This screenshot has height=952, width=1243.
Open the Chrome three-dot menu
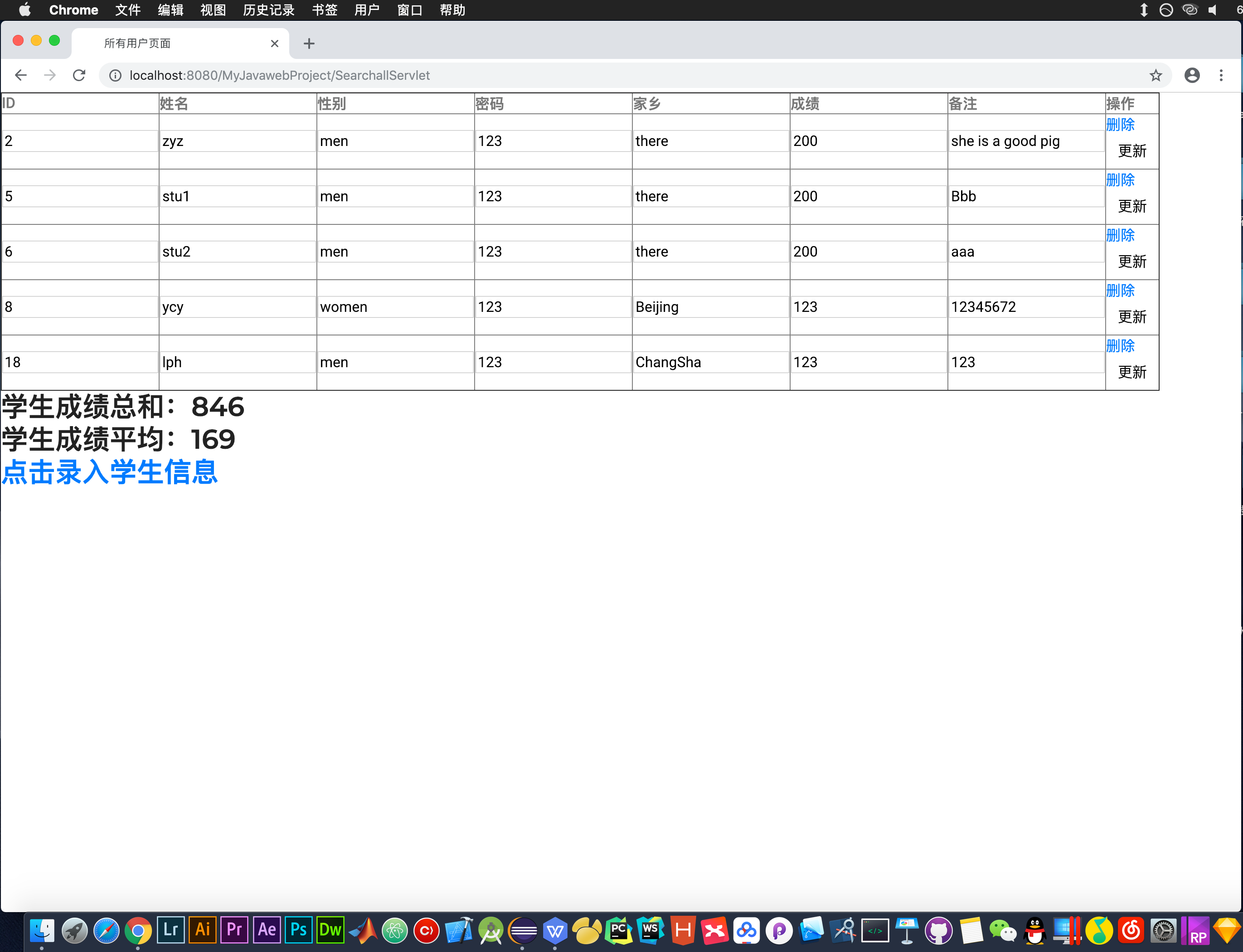[x=1221, y=75]
